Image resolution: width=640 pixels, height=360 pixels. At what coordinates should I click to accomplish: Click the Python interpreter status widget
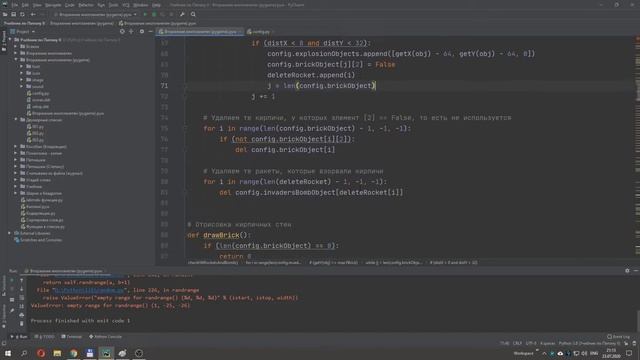coord(589,344)
